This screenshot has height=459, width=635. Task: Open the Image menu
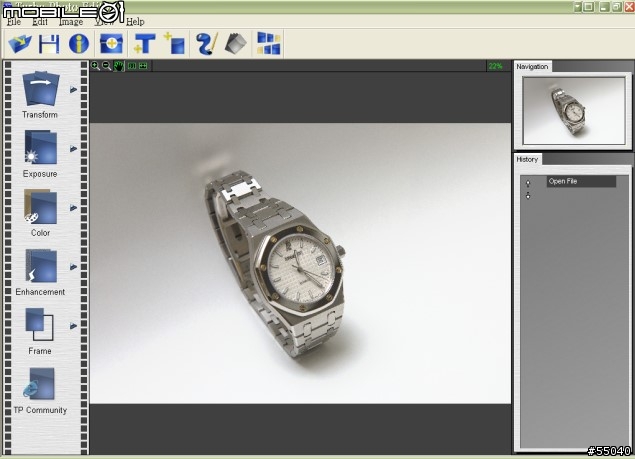click(x=71, y=22)
